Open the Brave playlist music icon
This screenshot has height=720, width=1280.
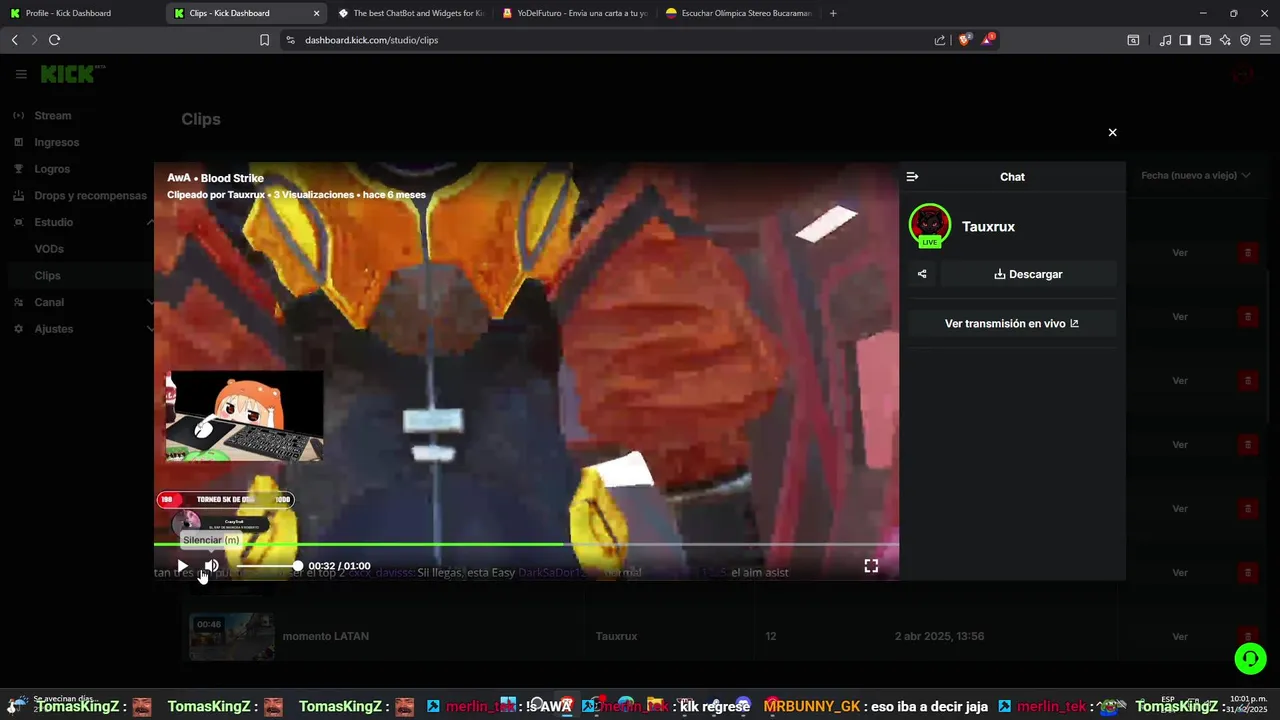[1165, 40]
